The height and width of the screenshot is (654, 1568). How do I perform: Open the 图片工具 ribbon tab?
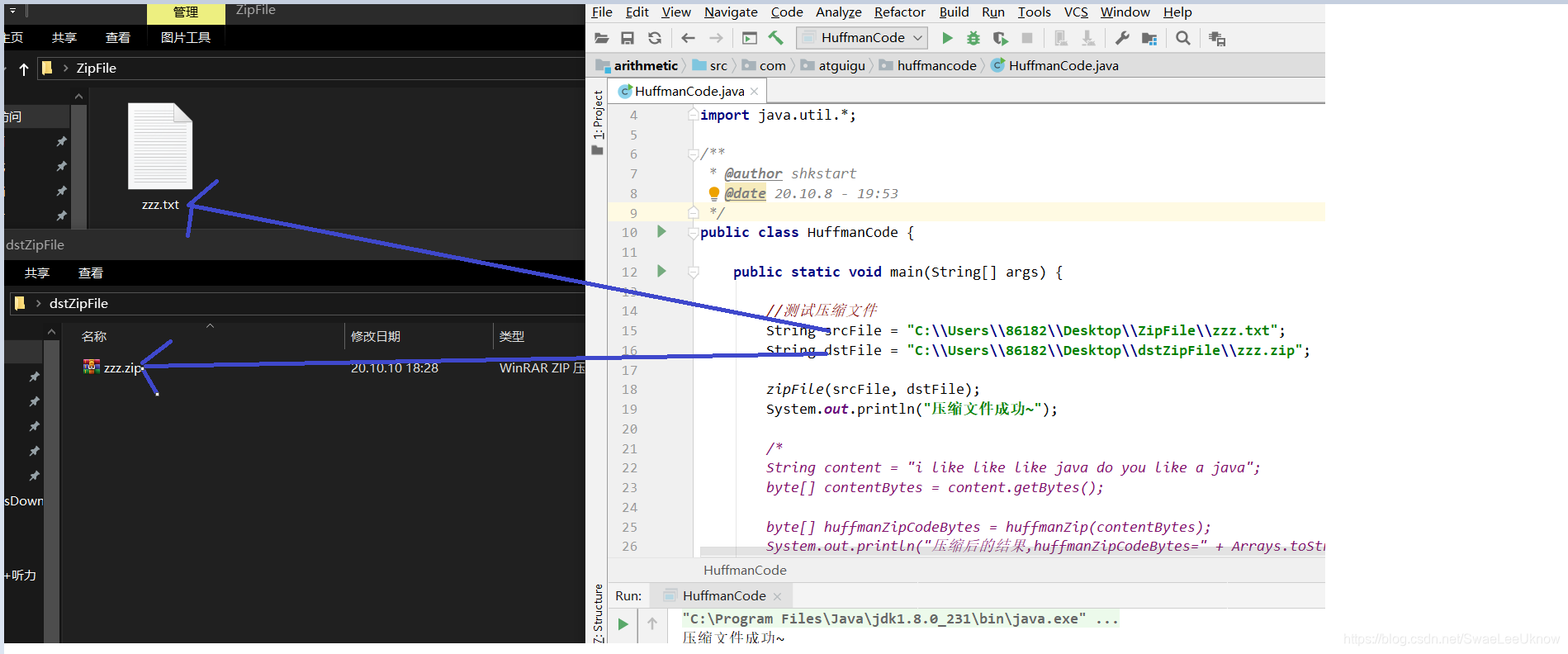coord(186,38)
